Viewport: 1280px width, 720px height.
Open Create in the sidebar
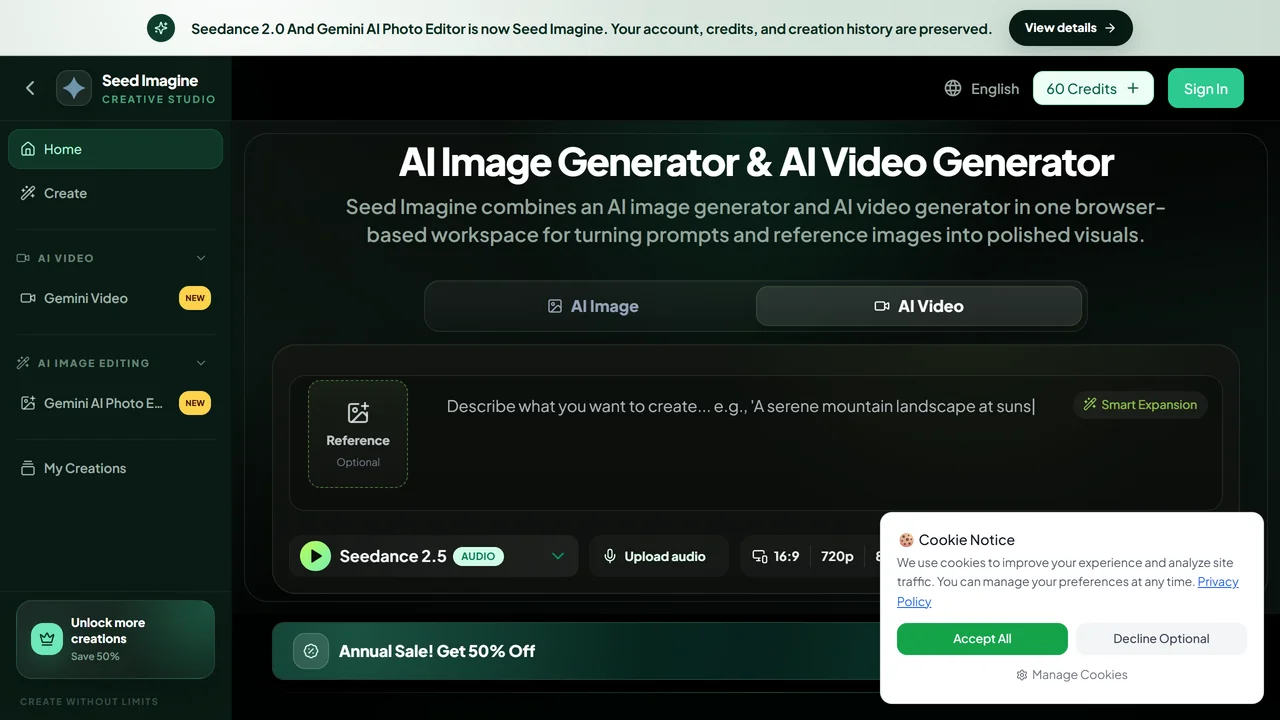click(115, 193)
